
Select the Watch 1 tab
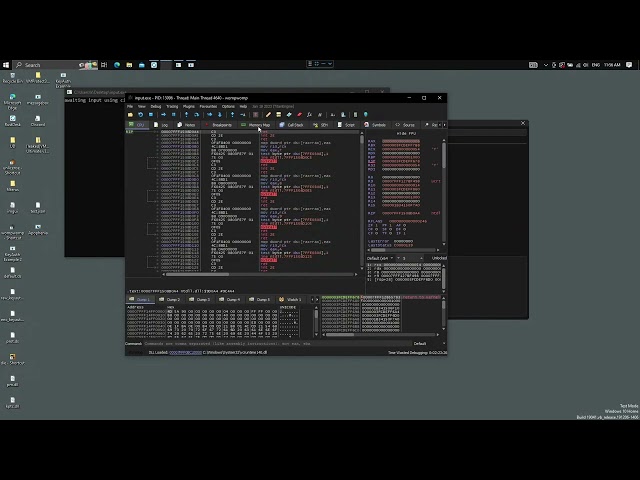coord(290,300)
